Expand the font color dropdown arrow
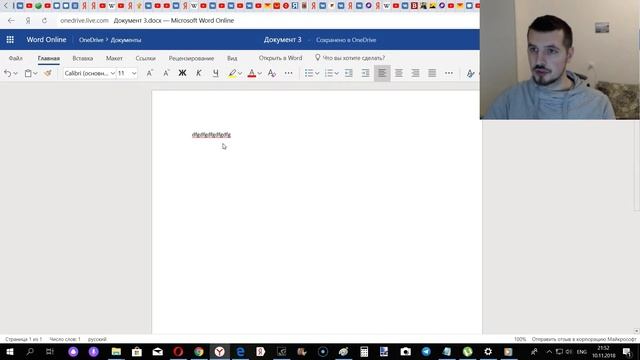640x360 pixels. [x=260, y=73]
